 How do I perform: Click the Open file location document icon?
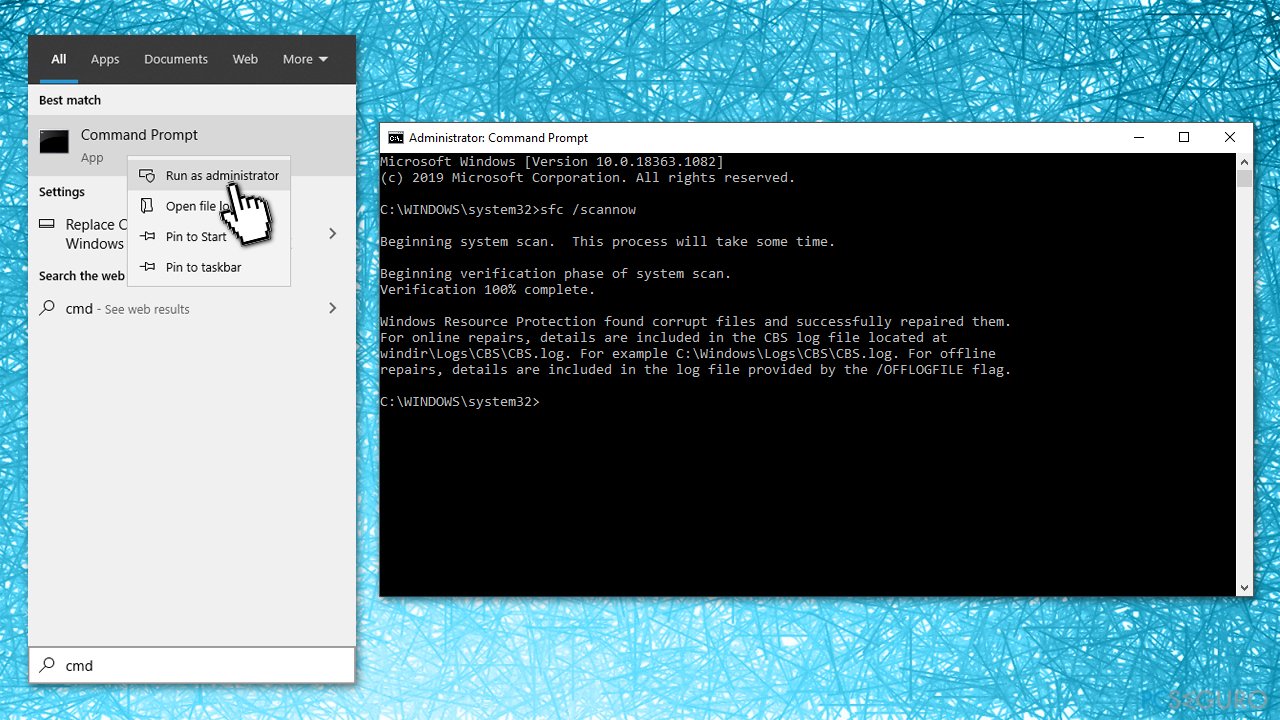click(x=147, y=206)
